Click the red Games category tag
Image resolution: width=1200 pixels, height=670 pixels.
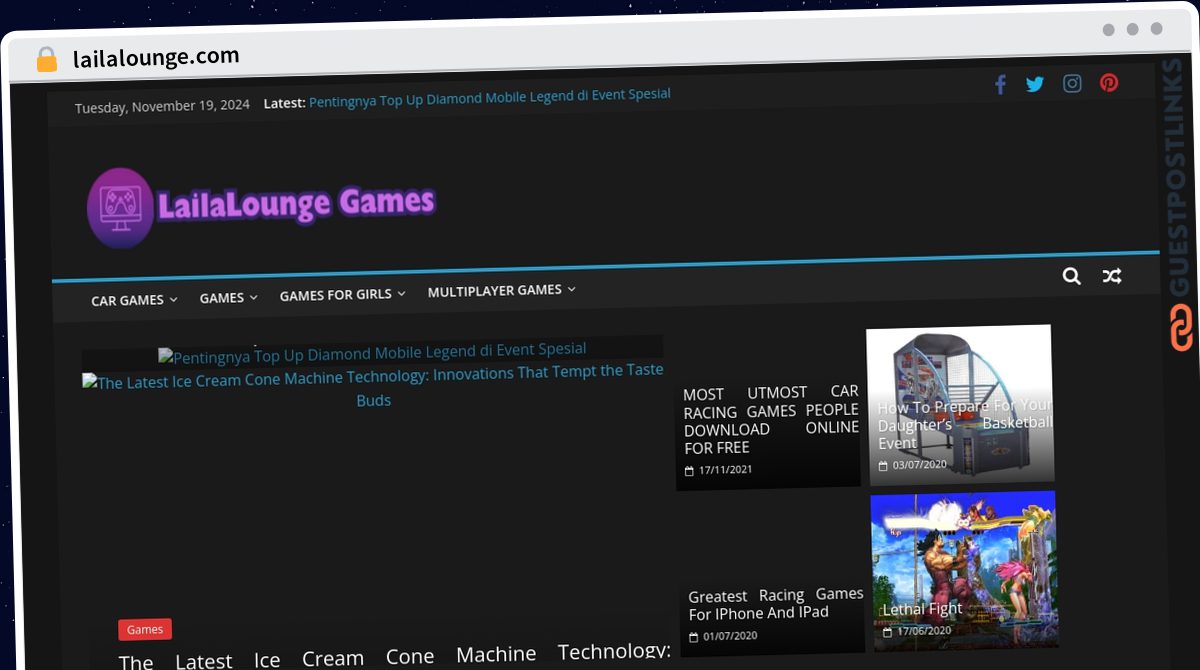tap(145, 630)
